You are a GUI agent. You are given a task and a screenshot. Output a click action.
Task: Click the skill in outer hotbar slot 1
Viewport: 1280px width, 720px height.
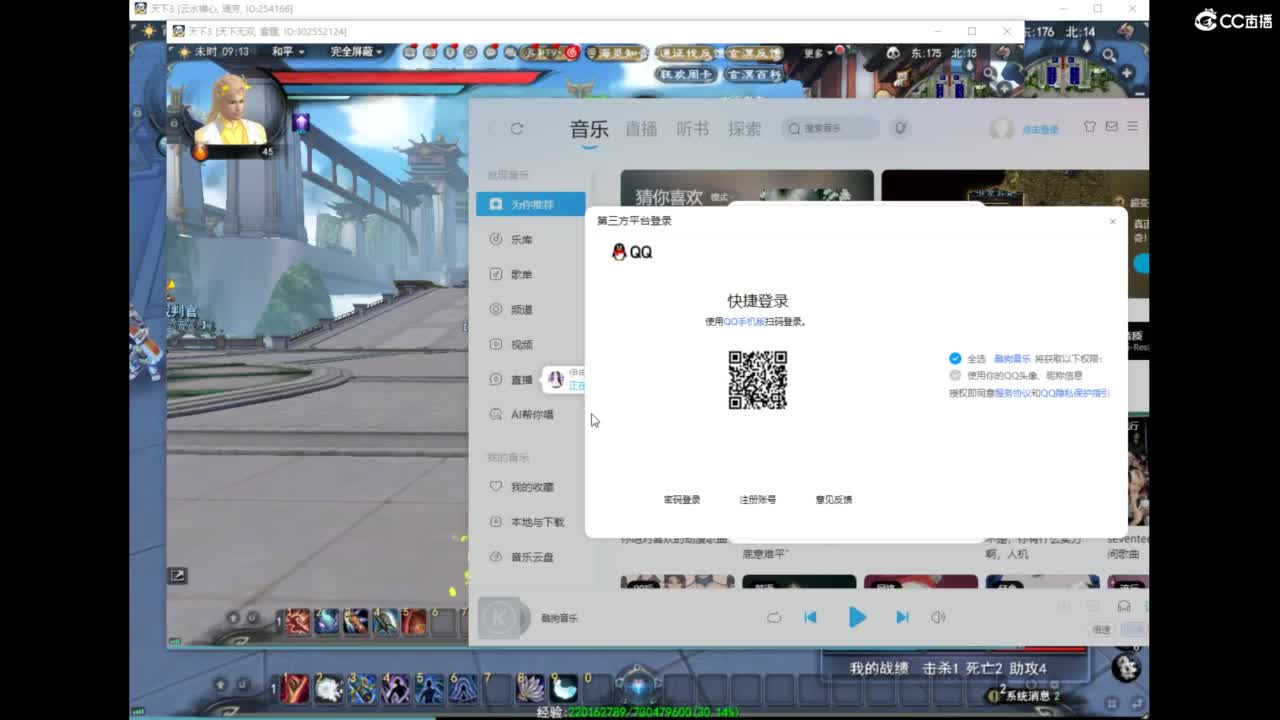[294, 688]
